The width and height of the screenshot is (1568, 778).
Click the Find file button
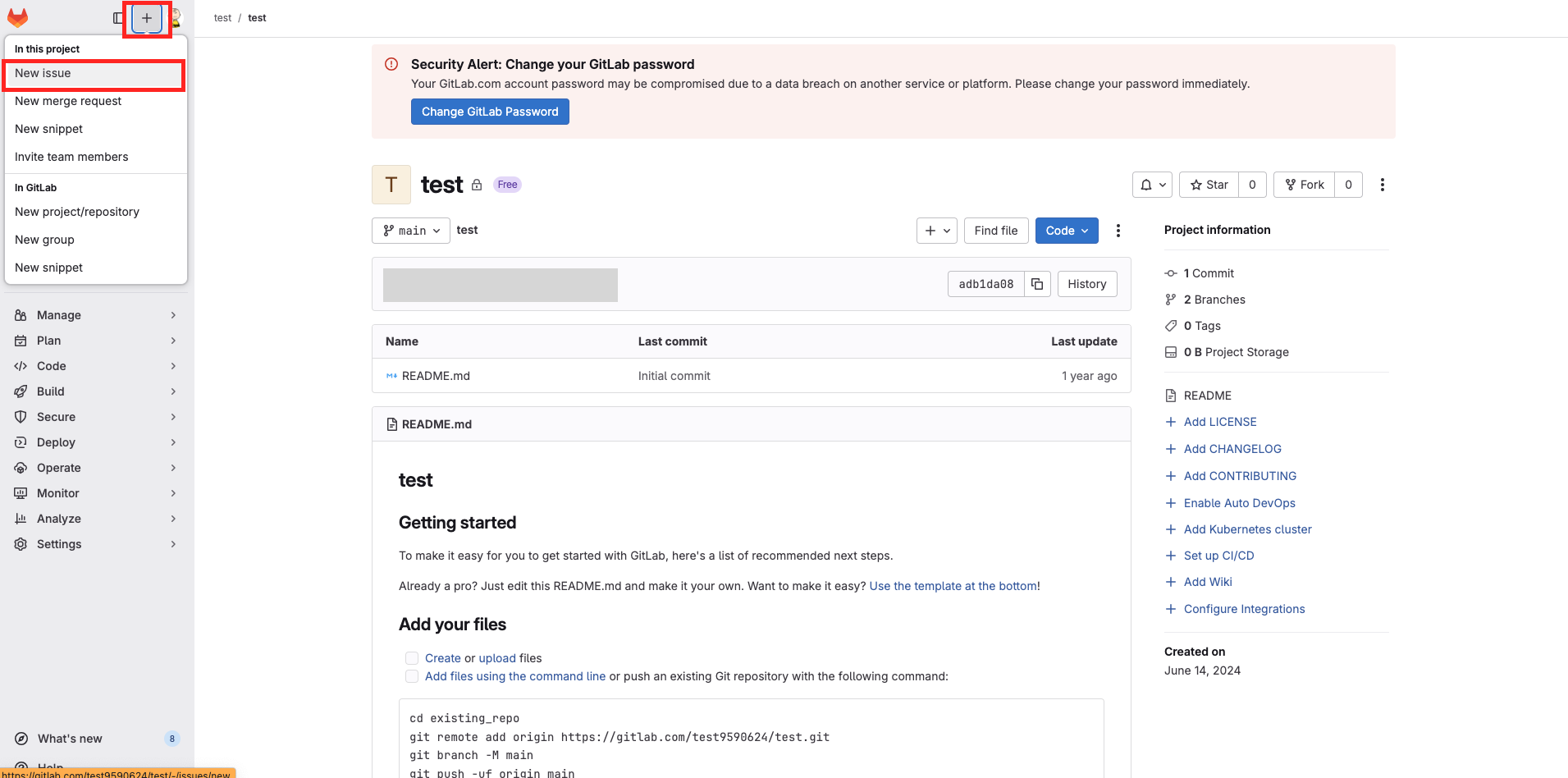click(x=996, y=231)
